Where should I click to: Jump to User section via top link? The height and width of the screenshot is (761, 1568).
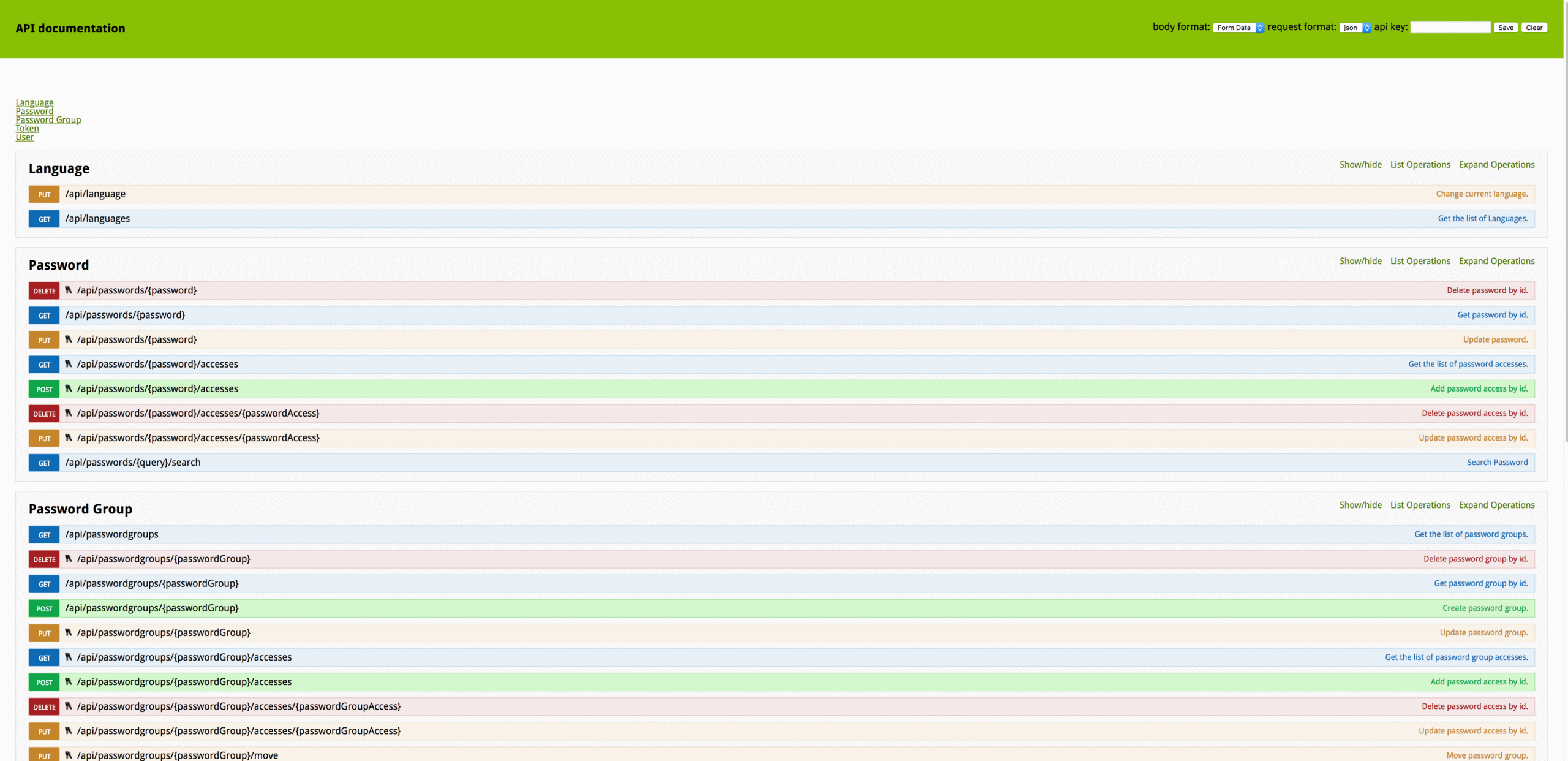24,137
